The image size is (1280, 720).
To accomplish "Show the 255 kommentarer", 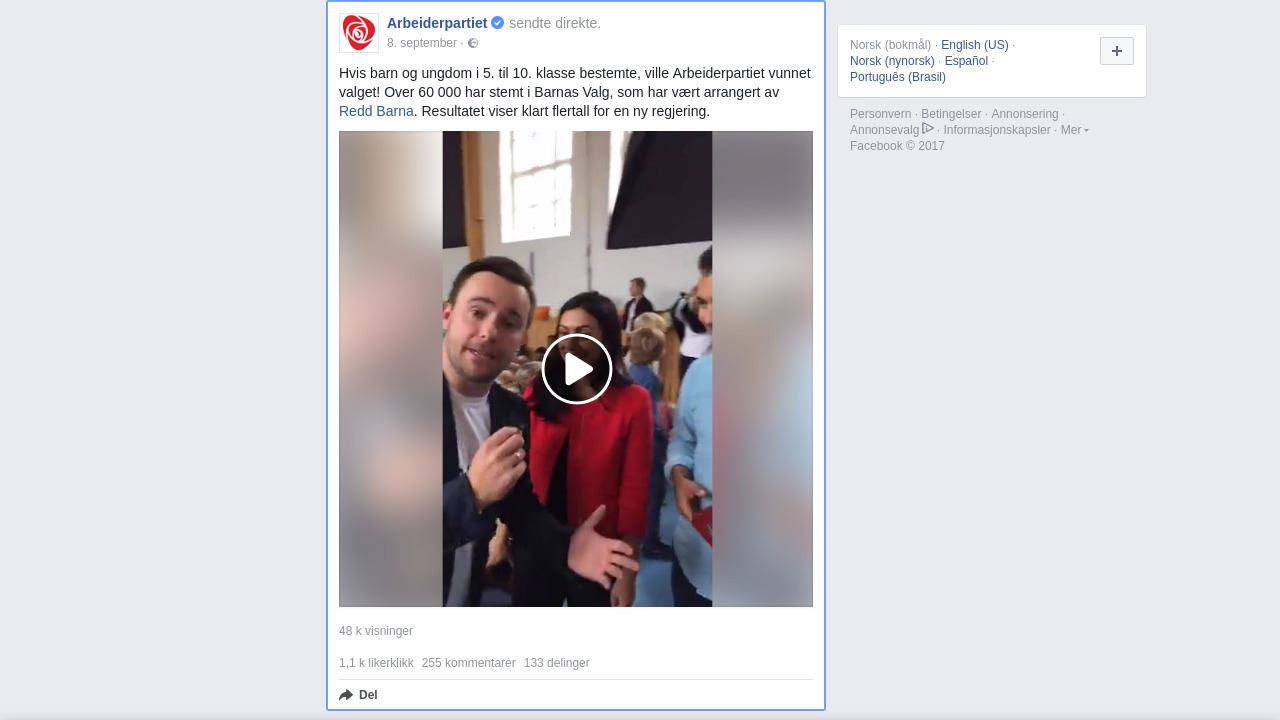I will (469, 663).
